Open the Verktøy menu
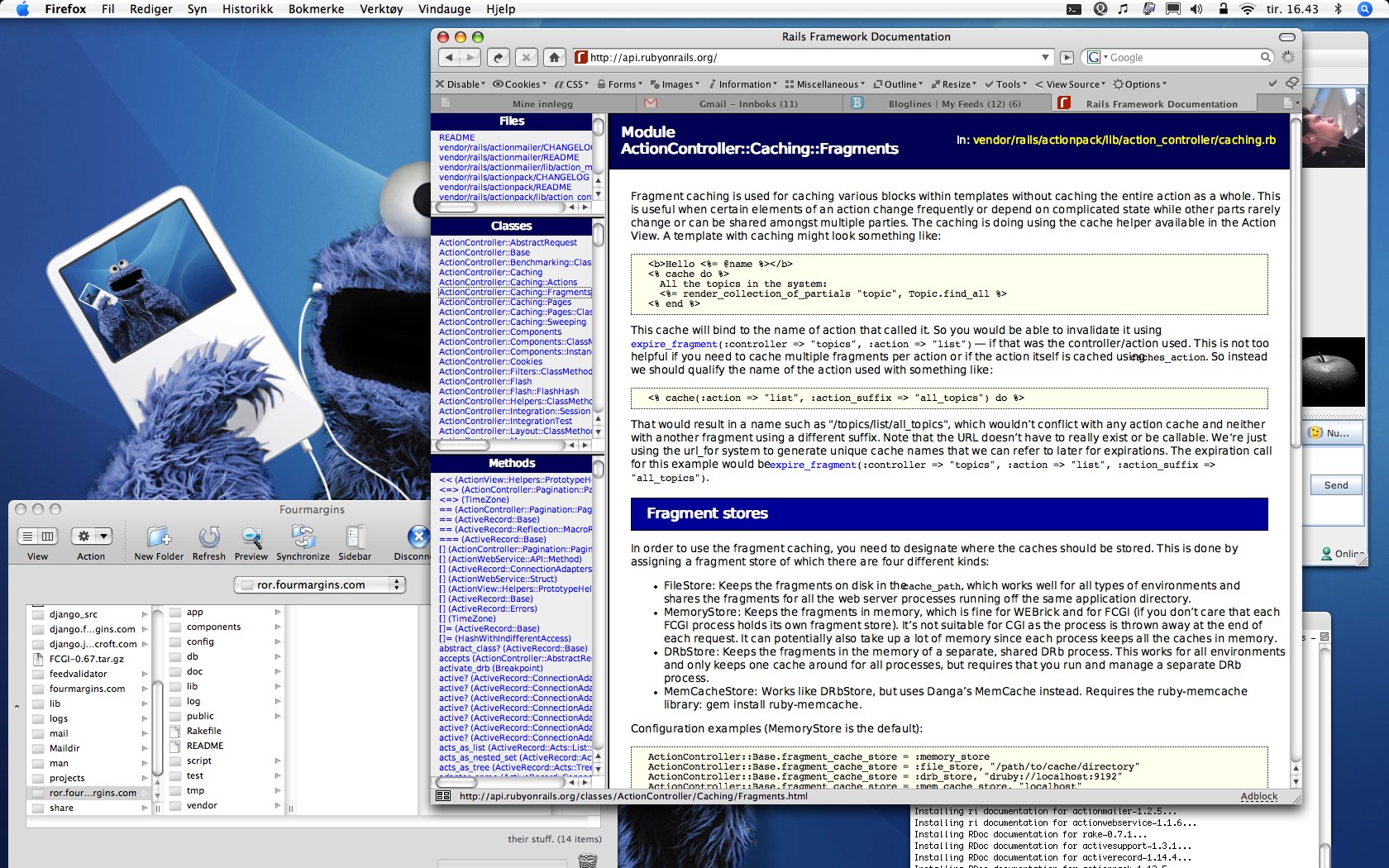The width and height of the screenshot is (1389, 868). point(381,9)
